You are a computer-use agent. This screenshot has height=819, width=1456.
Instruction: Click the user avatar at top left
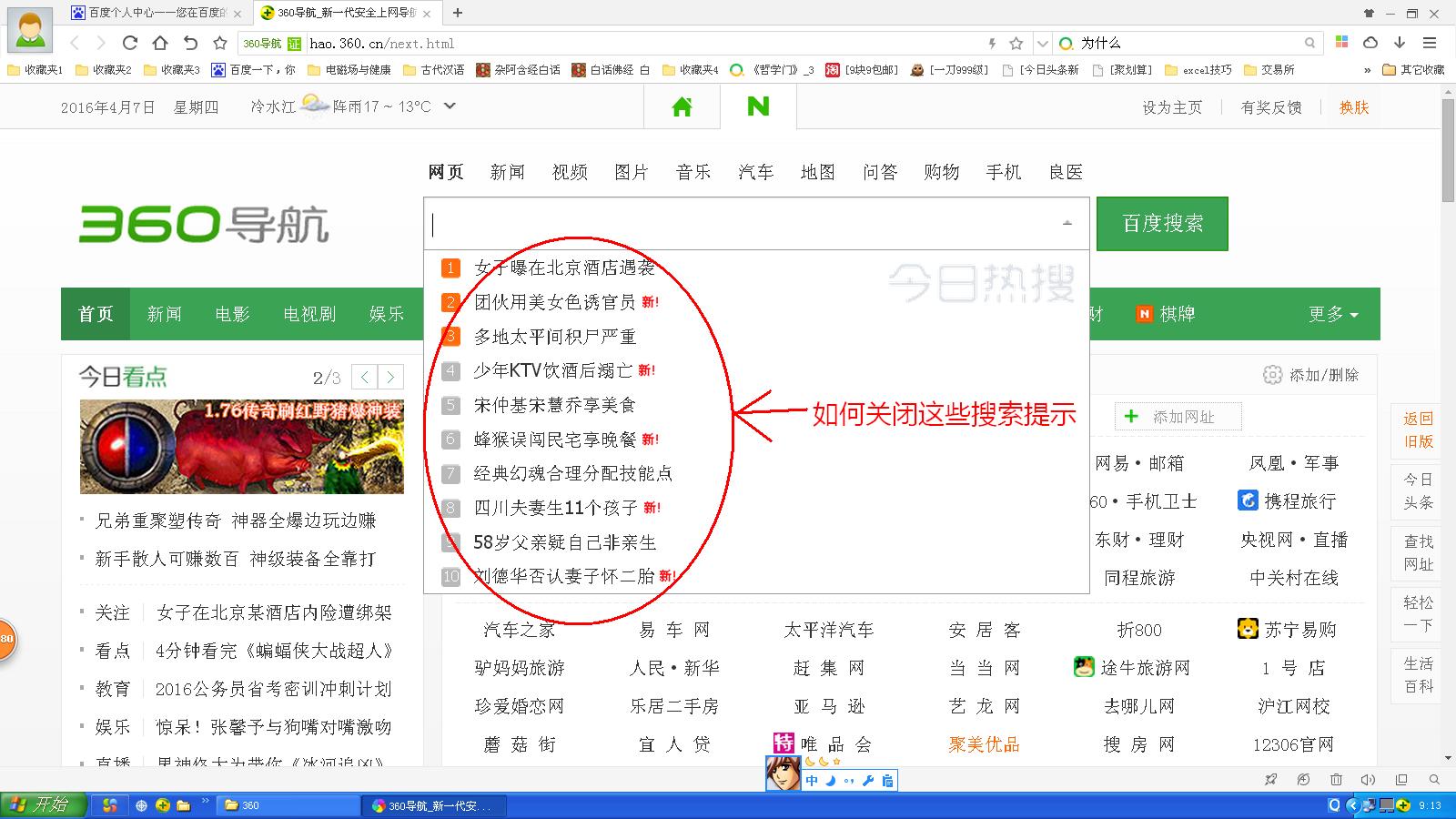[30, 31]
